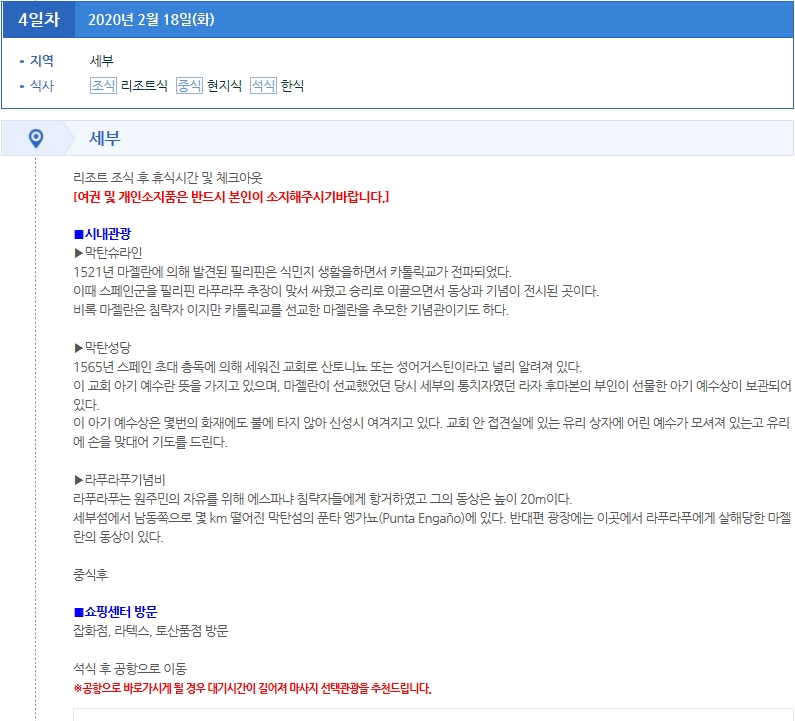The width and height of the screenshot is (795, 721).
Task: Click the 지역 row label
Action: (42, 61)
